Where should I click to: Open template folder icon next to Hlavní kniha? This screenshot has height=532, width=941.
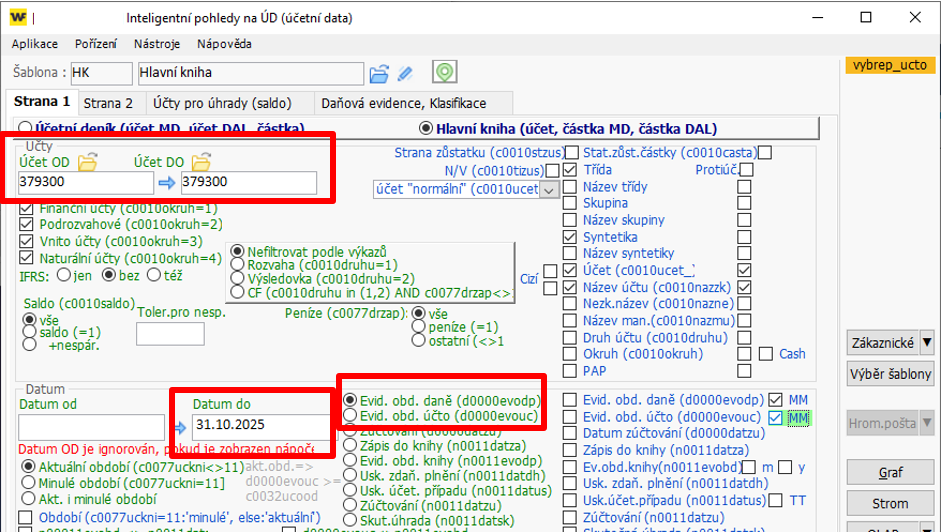point(379,73)
